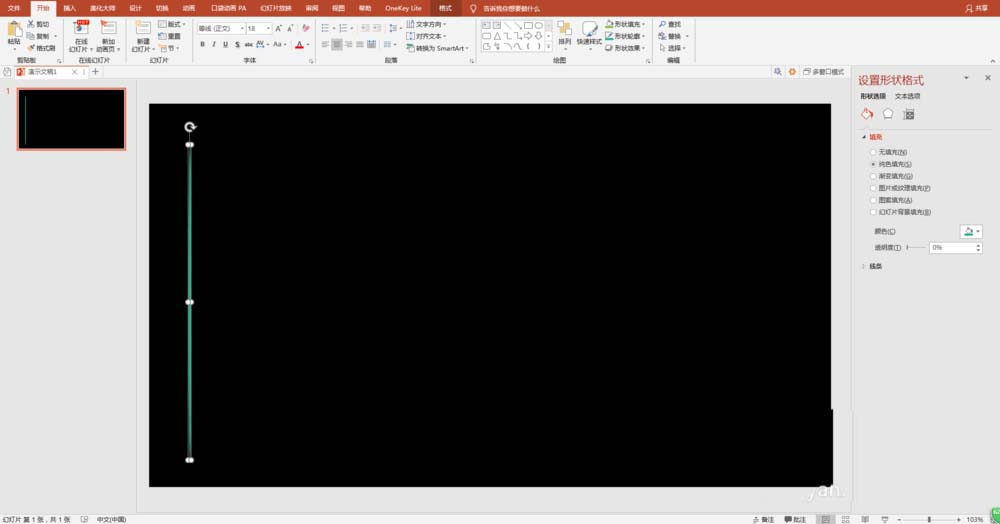
Task: Select the oval shape in shapes gallery
Action: [539, 25]
